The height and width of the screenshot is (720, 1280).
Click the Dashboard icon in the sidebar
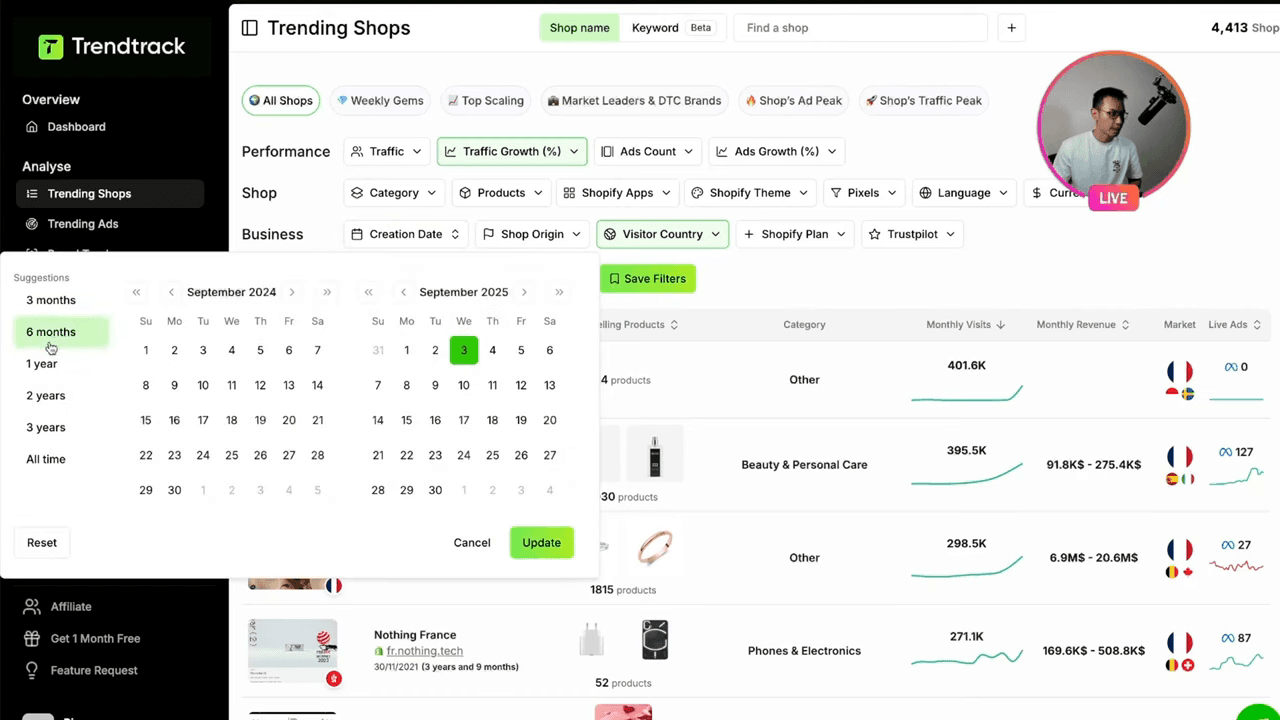(x=32, y=126)
